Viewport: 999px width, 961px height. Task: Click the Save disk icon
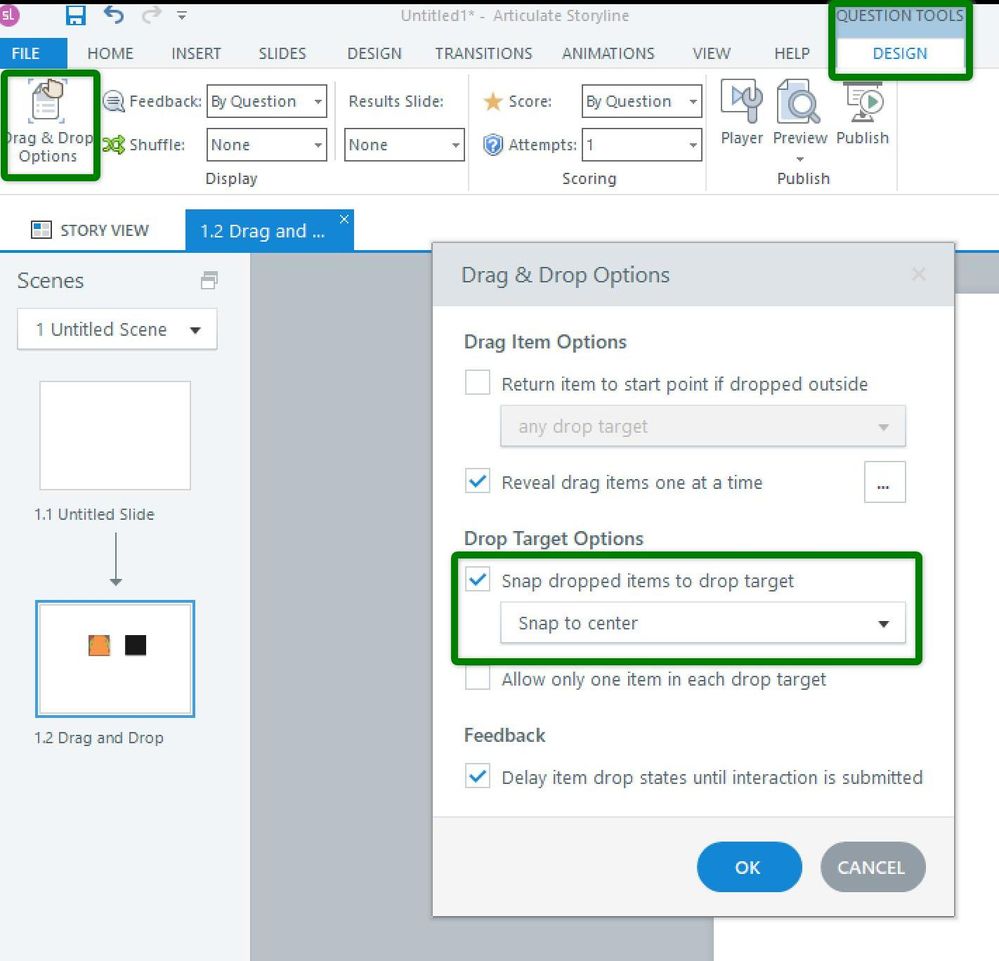pos(76,15)
